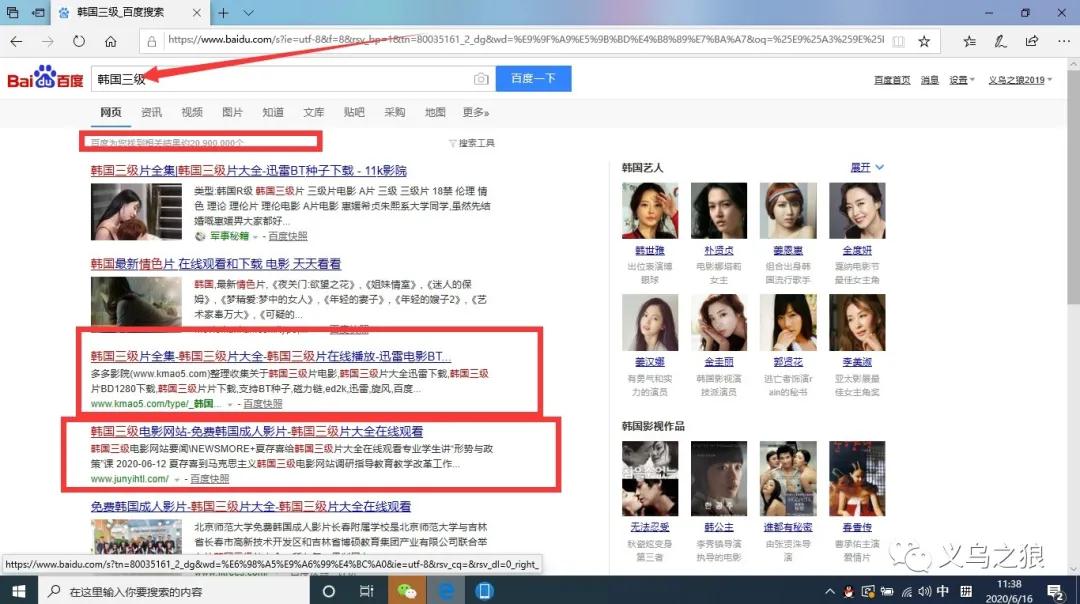Switch to the 地图 search tab
This screenshot has height=604, width=1080.
[435, 113]
